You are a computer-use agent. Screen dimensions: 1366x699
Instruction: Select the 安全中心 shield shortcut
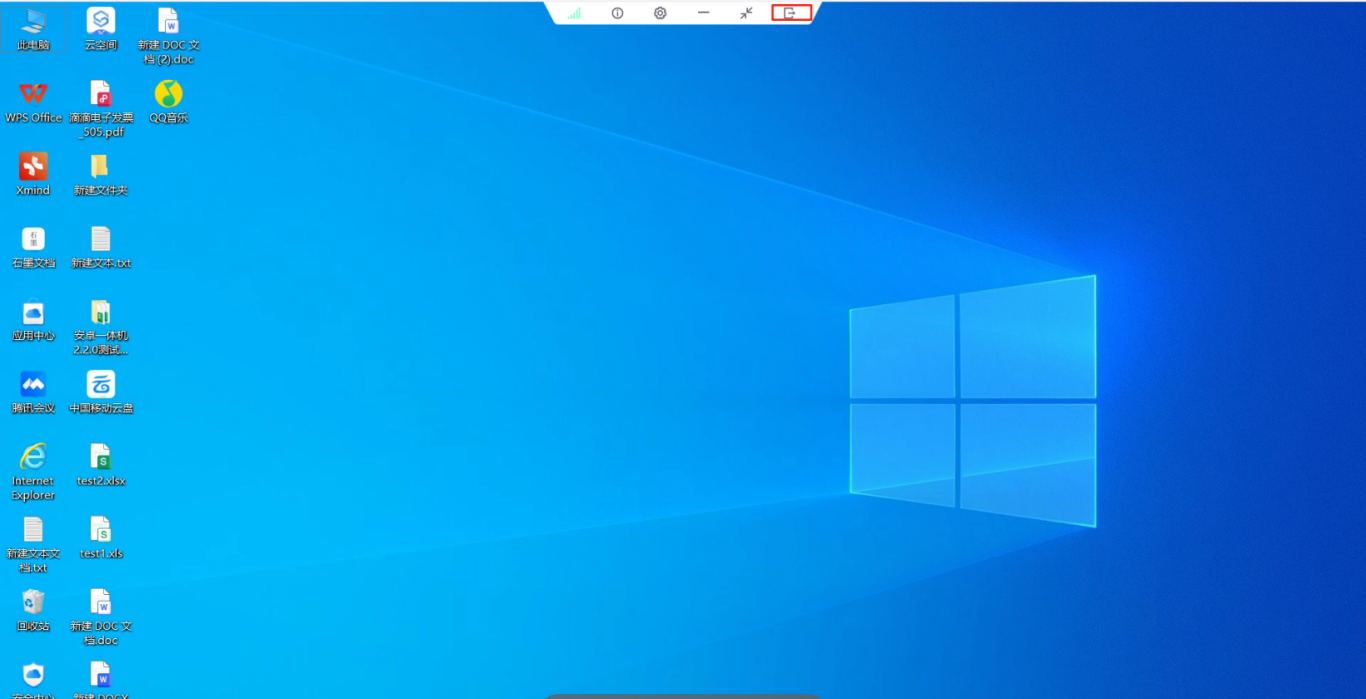coord(33,679)
